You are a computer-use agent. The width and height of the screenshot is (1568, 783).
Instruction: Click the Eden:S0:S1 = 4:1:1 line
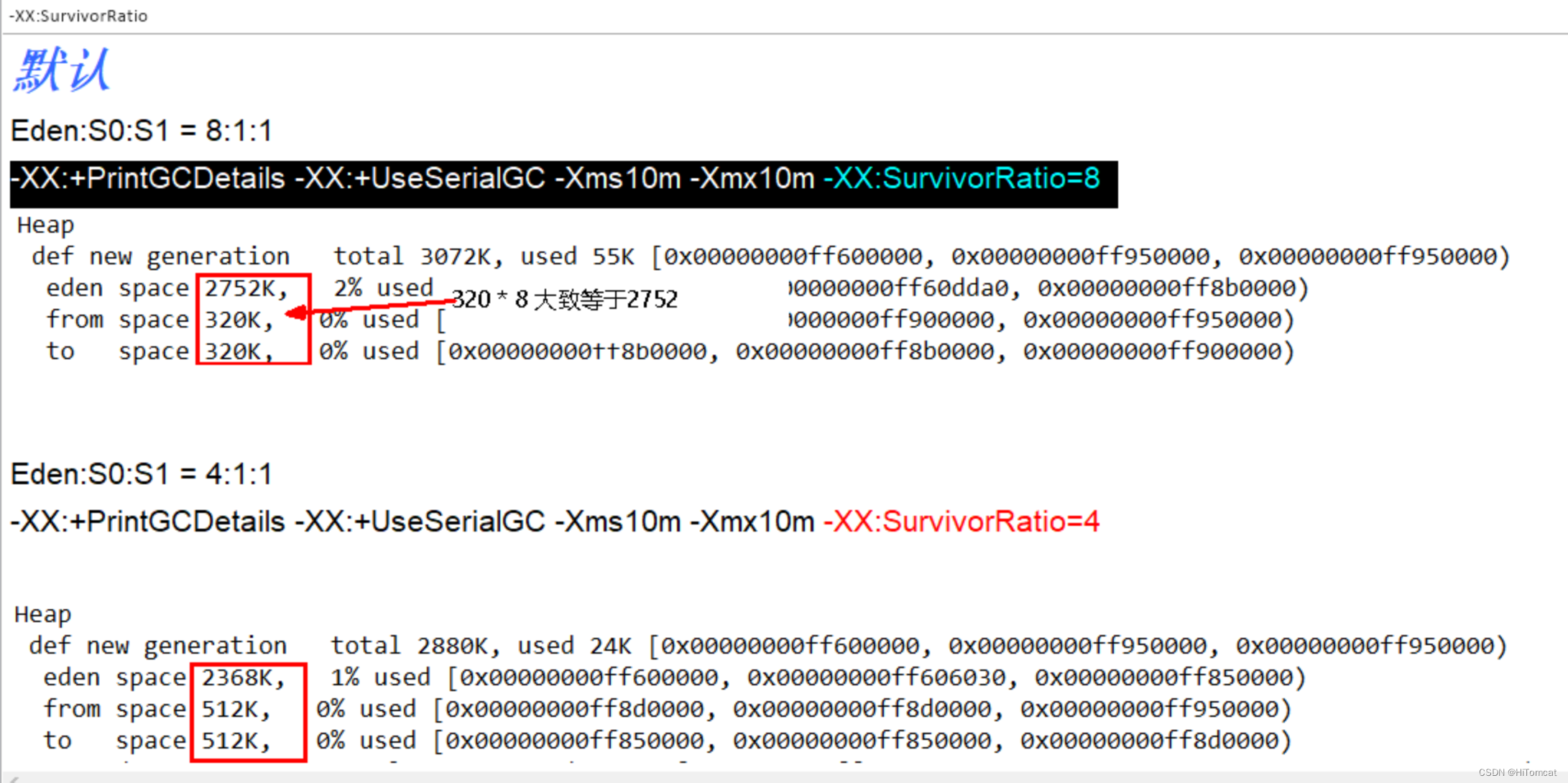[142, 474]
